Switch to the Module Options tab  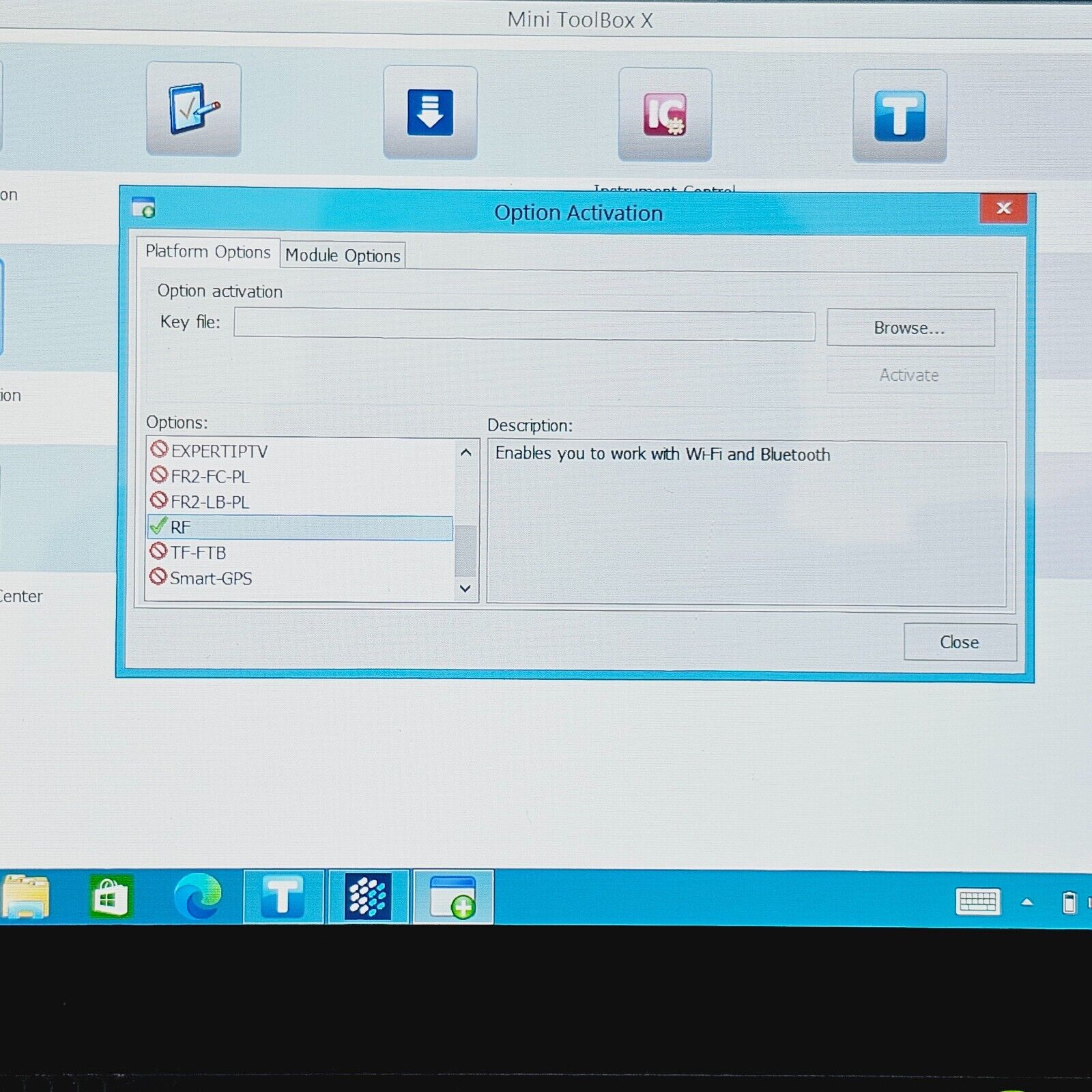click(343, 255)
